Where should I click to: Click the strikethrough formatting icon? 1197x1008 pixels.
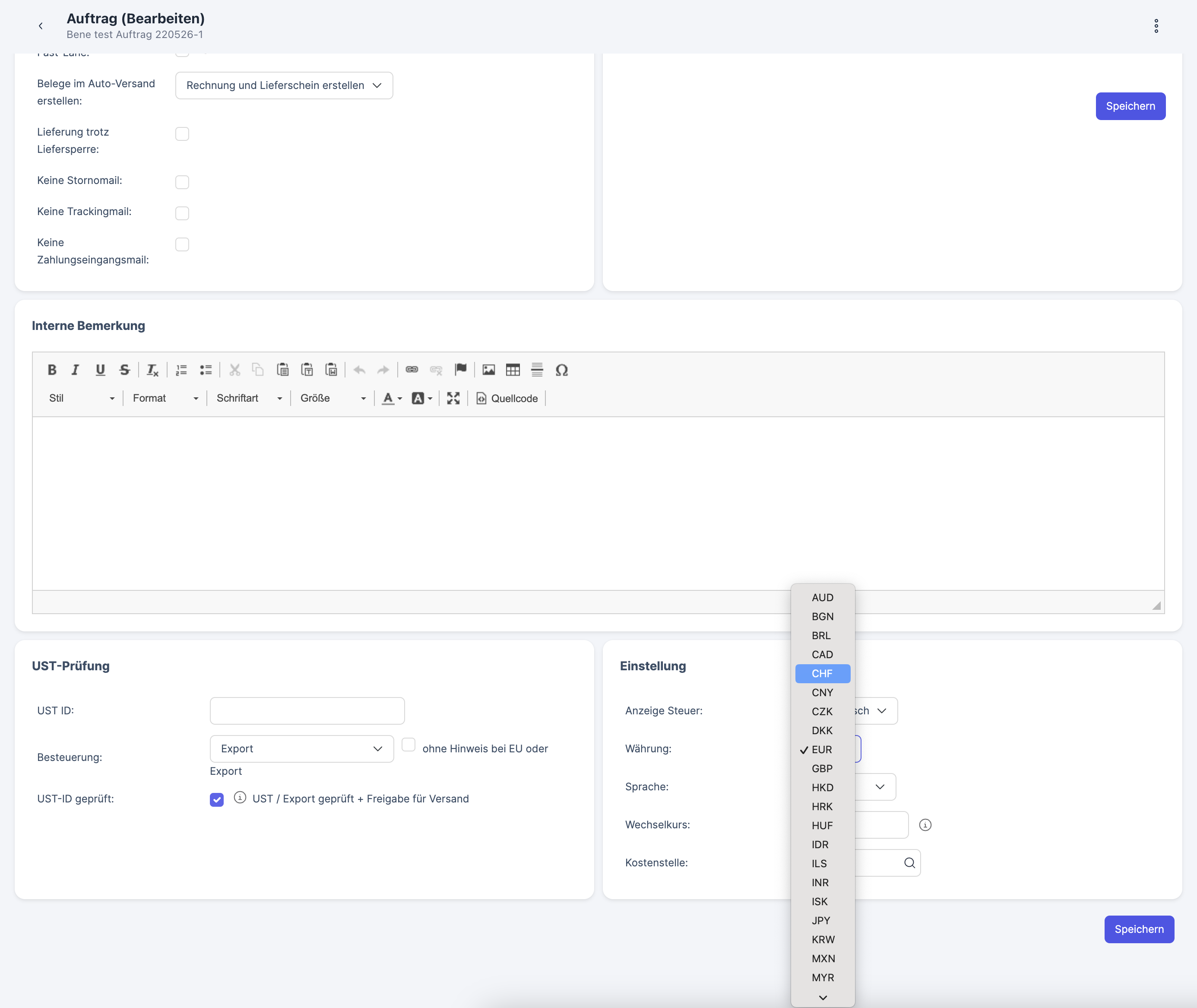(x=124, y=370)
